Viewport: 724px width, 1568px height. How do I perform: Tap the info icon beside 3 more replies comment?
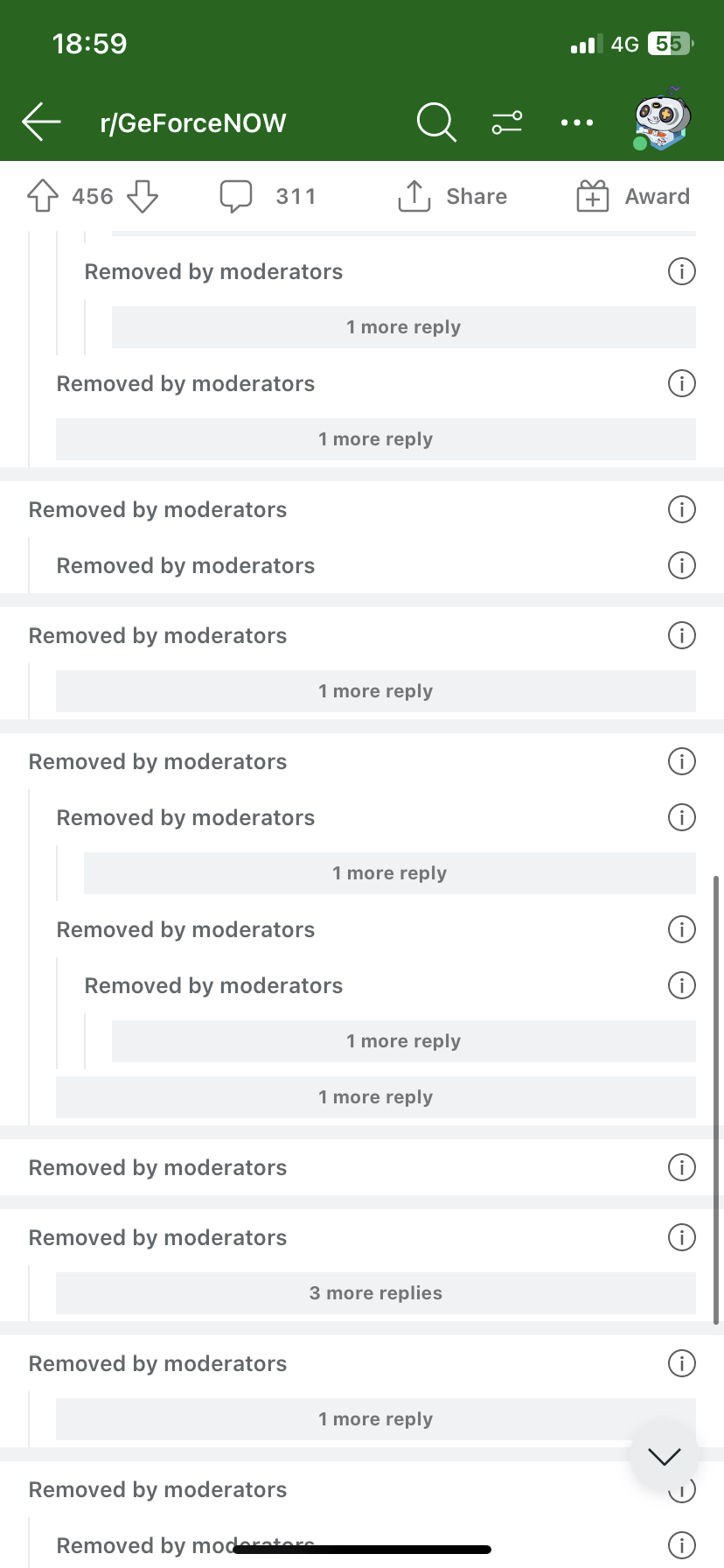point(682,1237)
